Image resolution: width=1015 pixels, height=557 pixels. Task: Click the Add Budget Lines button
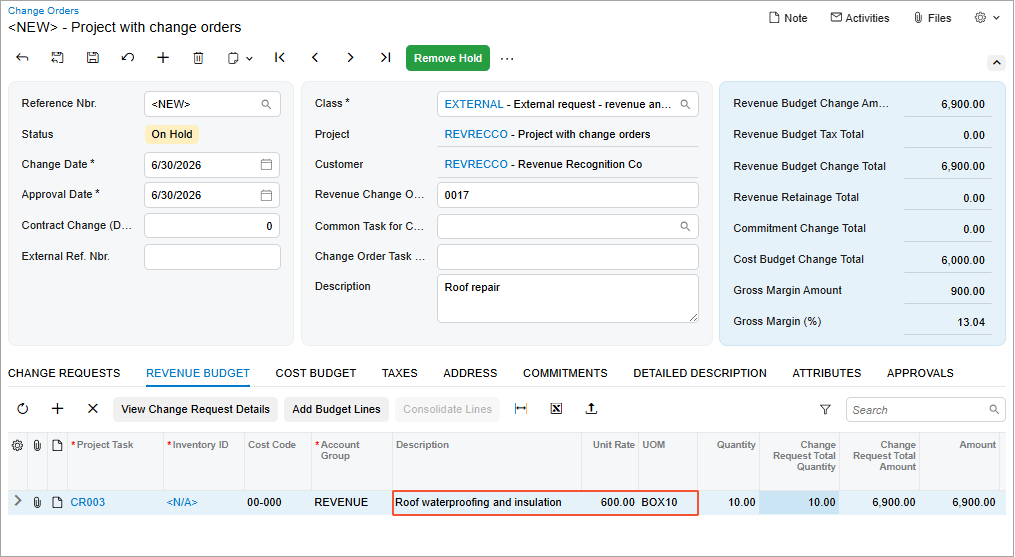coord(336,409)
